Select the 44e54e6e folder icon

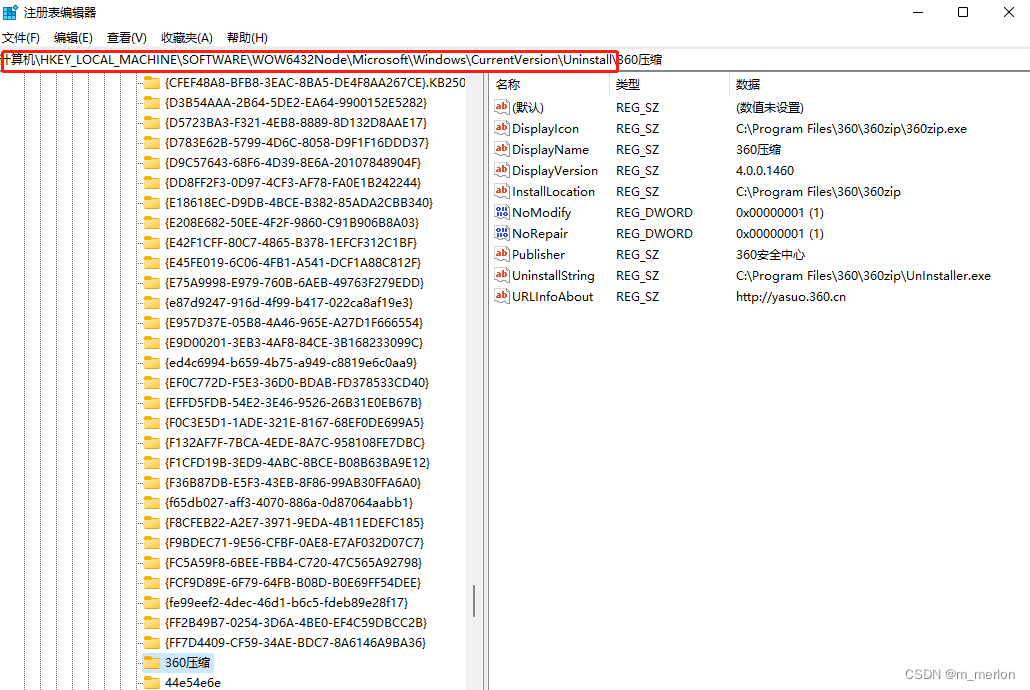[x=152, y=682]
